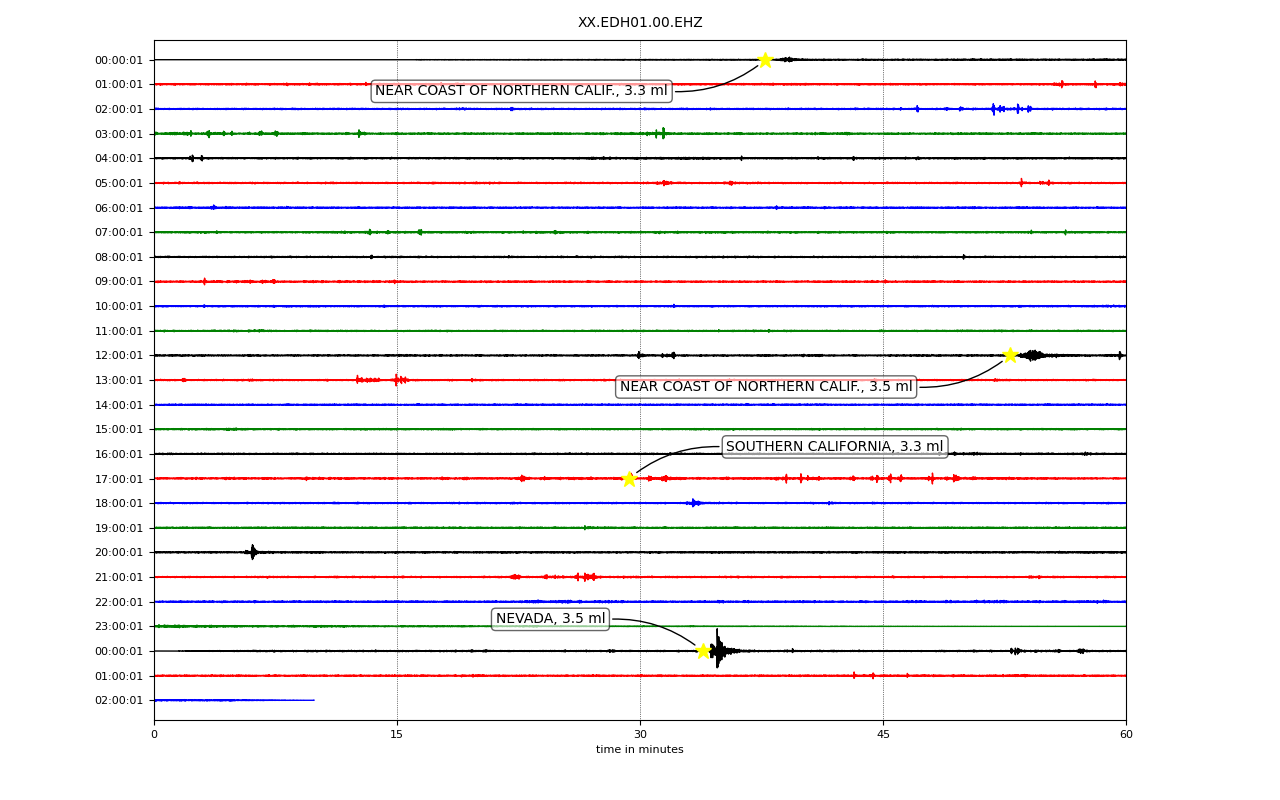Click the 45 tick label on the time axis

(883, 734)
